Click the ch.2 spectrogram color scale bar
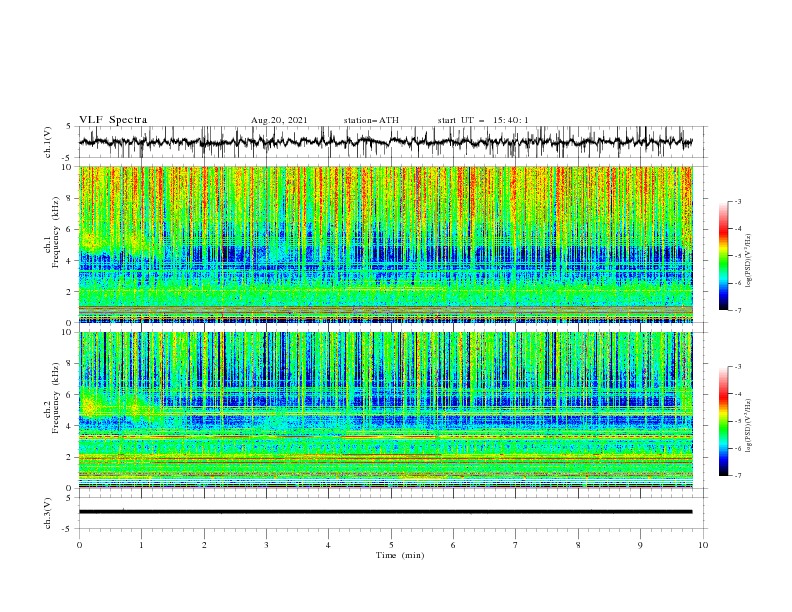This screenshot has width=792, height=612. click(723, 421)
